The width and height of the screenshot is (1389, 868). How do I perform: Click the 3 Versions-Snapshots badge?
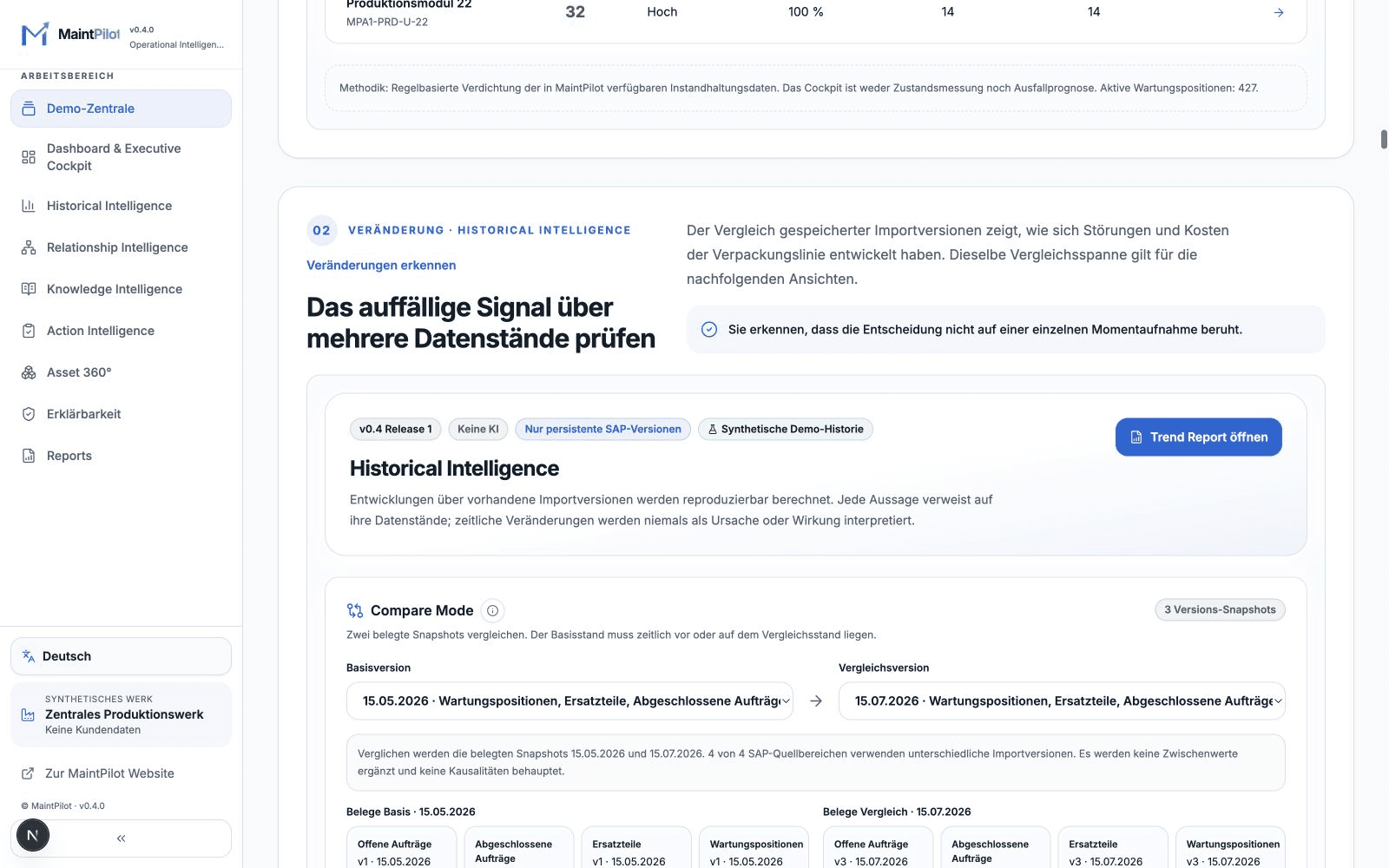[x=1220, y=609]
